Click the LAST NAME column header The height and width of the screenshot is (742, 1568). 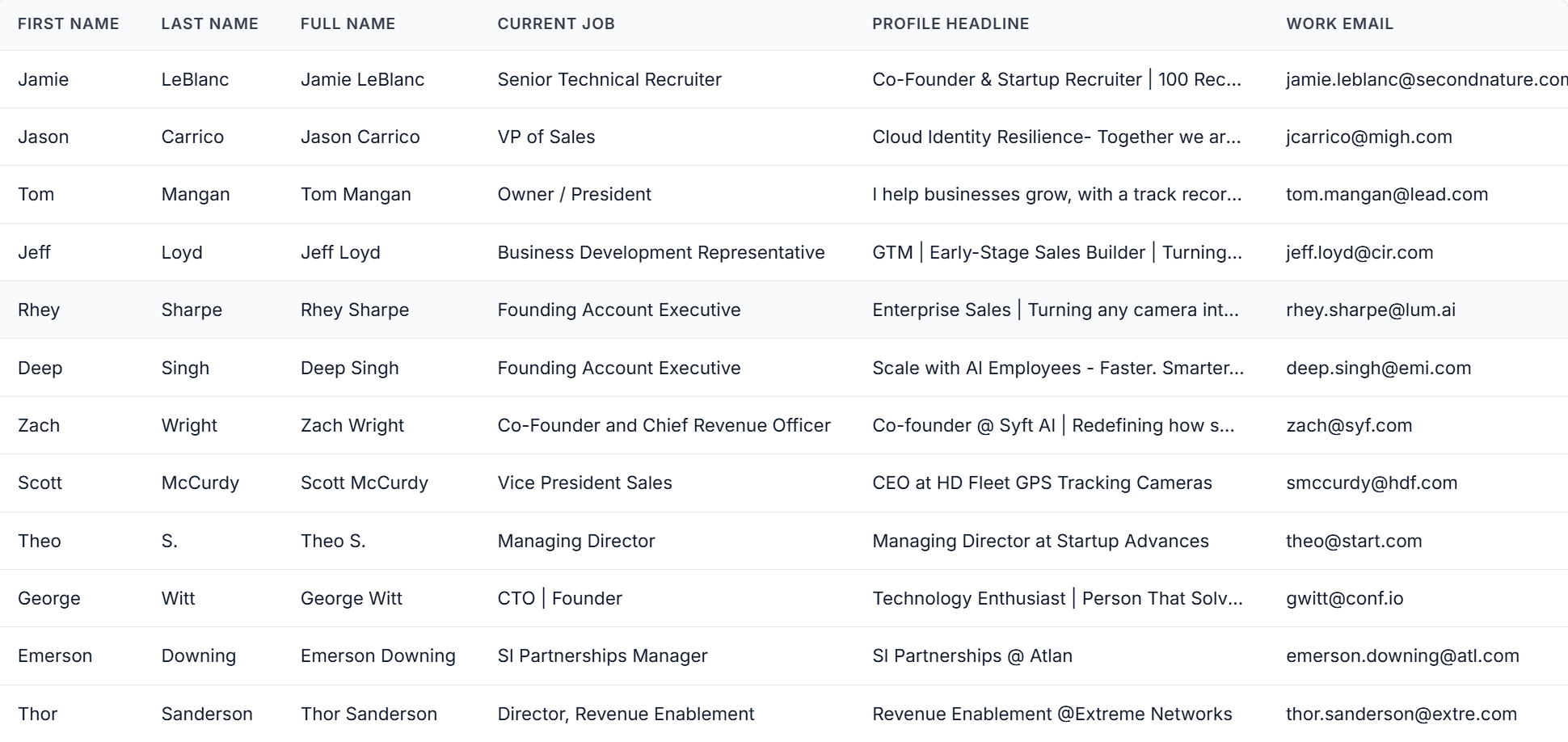pos(209,24)
